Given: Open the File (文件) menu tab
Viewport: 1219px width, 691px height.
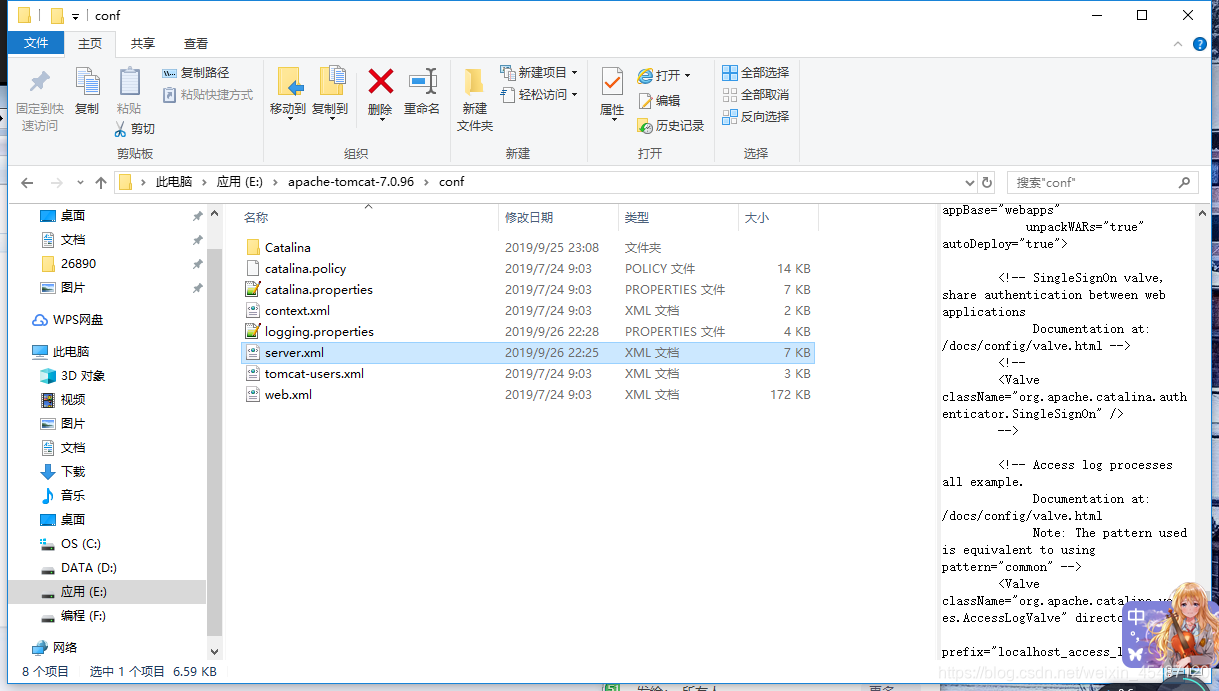Looking at the screenshot, I should pos(36,43).
